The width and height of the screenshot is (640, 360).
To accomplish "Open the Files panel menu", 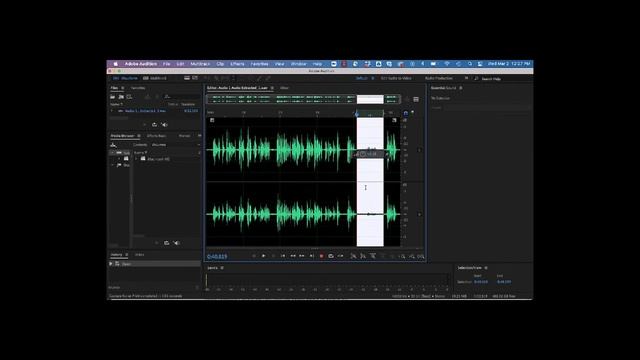I will (122, 88).
